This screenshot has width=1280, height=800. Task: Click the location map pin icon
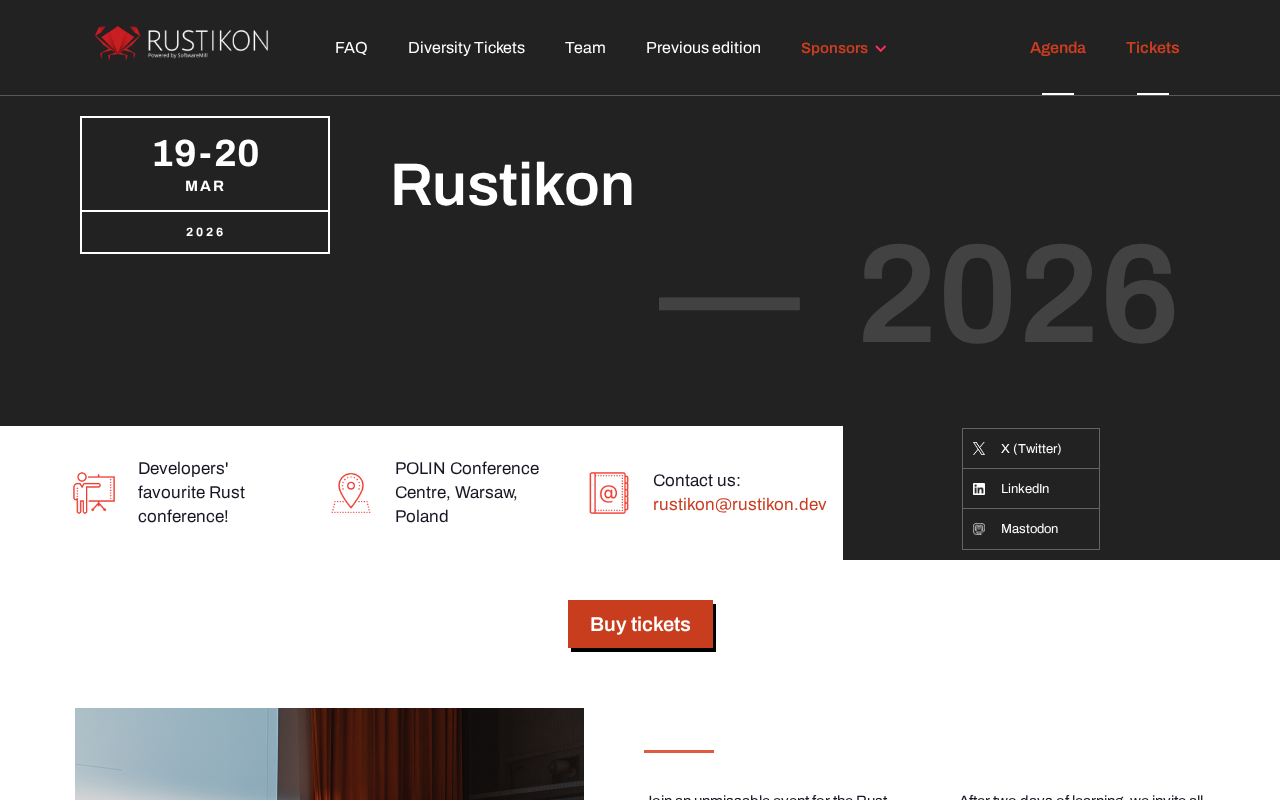(351, 493)
